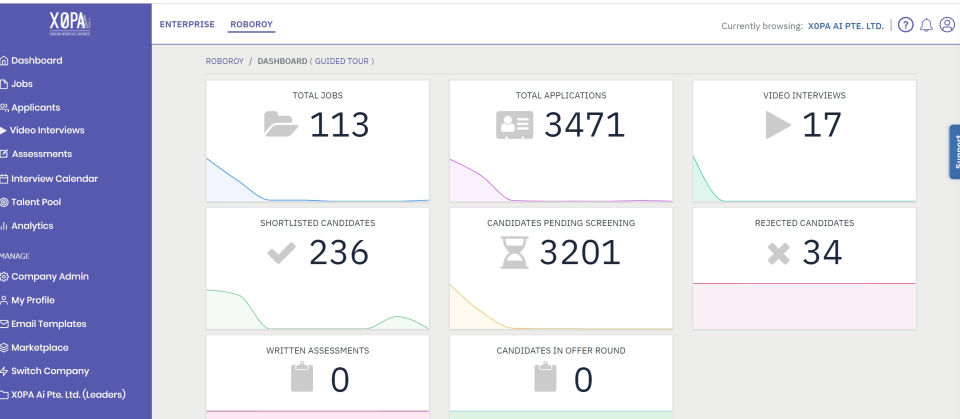This screenshot has height=419, width=960.
Task: Click the Shortlisted Candidates checkmark icon
Action: pos(282,252)
